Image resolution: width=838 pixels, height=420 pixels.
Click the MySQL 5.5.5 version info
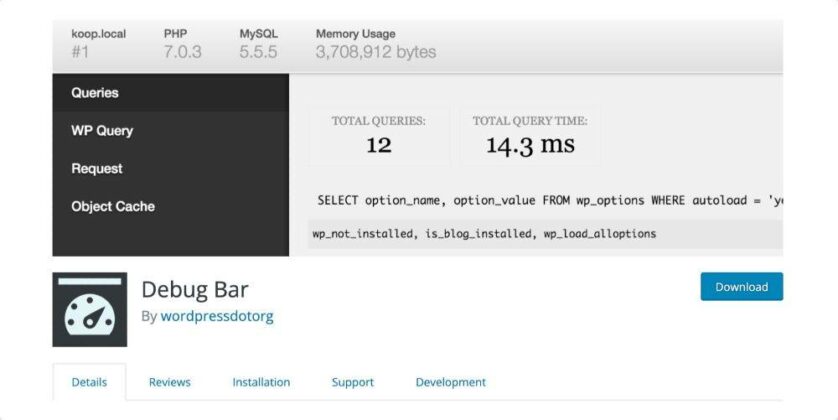coord(258,43)
